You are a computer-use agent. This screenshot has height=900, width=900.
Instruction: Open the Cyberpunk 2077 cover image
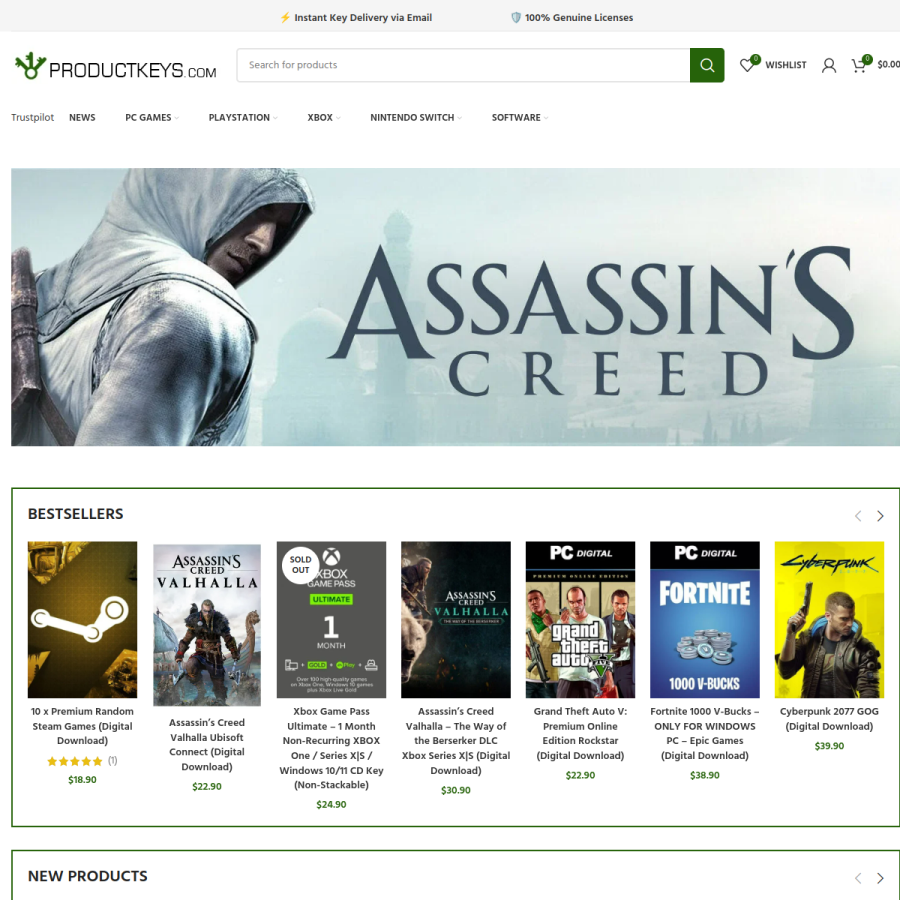[x=829, y=619]
